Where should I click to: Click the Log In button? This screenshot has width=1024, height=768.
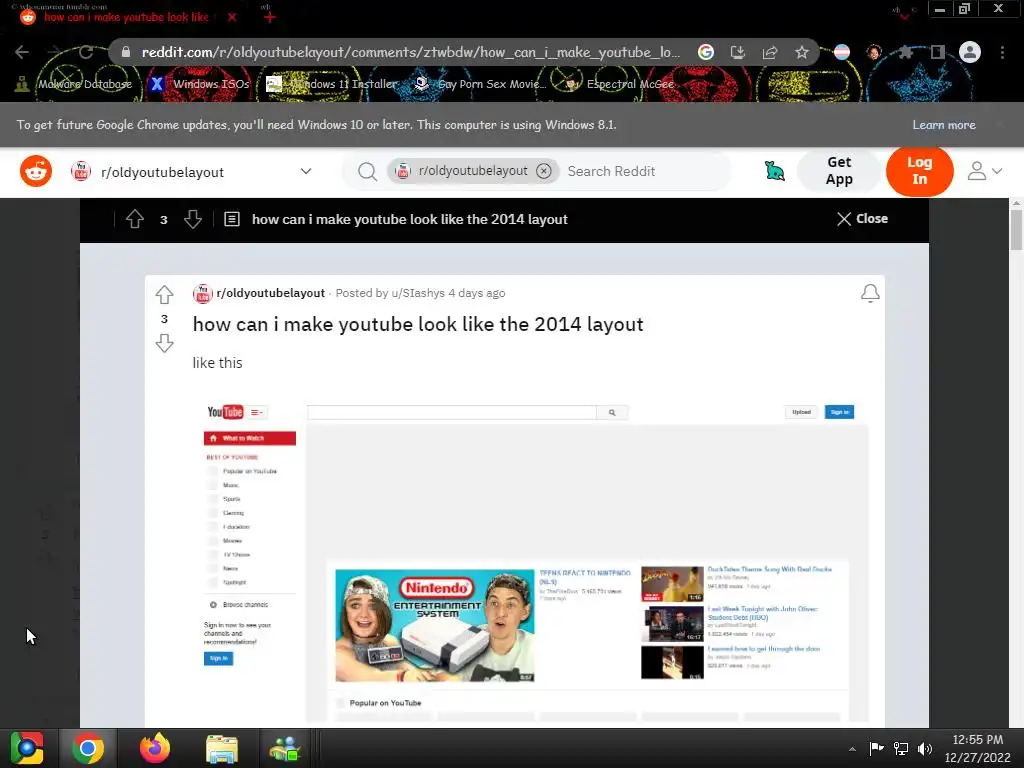pos(920,171)
